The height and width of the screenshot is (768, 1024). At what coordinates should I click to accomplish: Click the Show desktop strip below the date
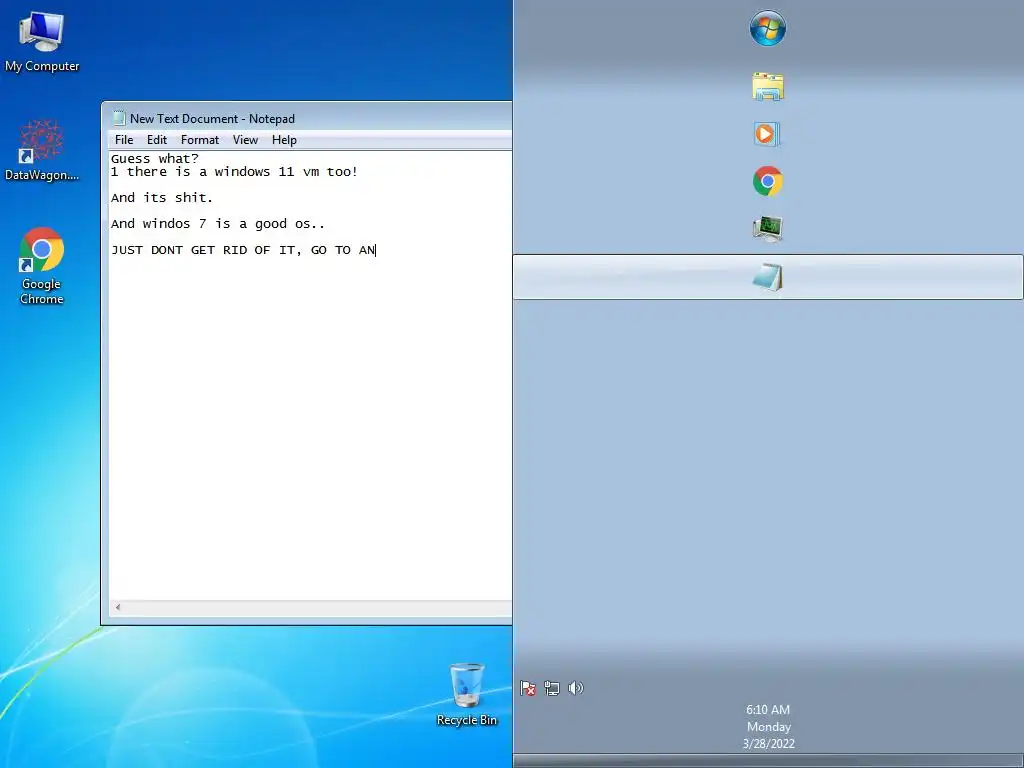point(768,761)
